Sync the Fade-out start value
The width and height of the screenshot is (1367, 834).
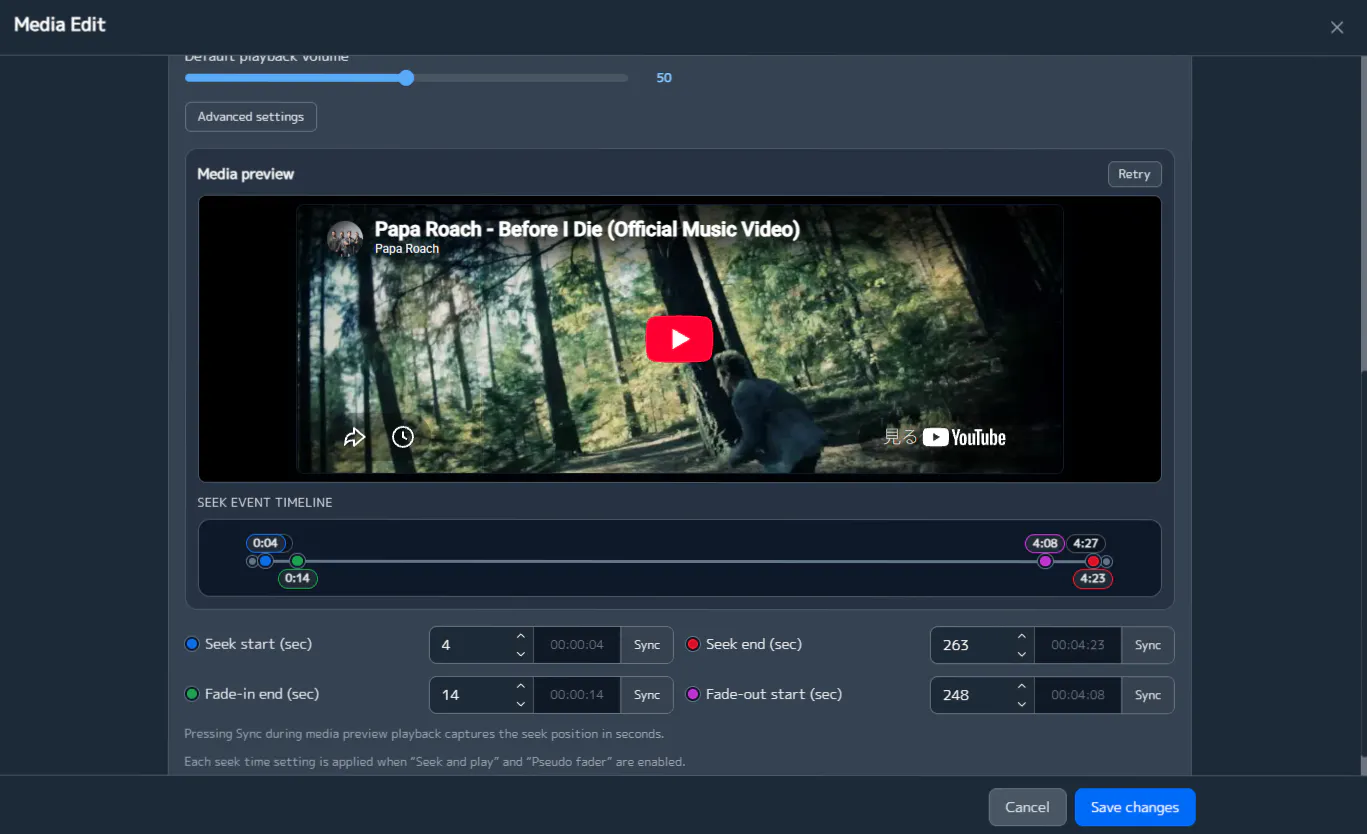pos(1148,695)
